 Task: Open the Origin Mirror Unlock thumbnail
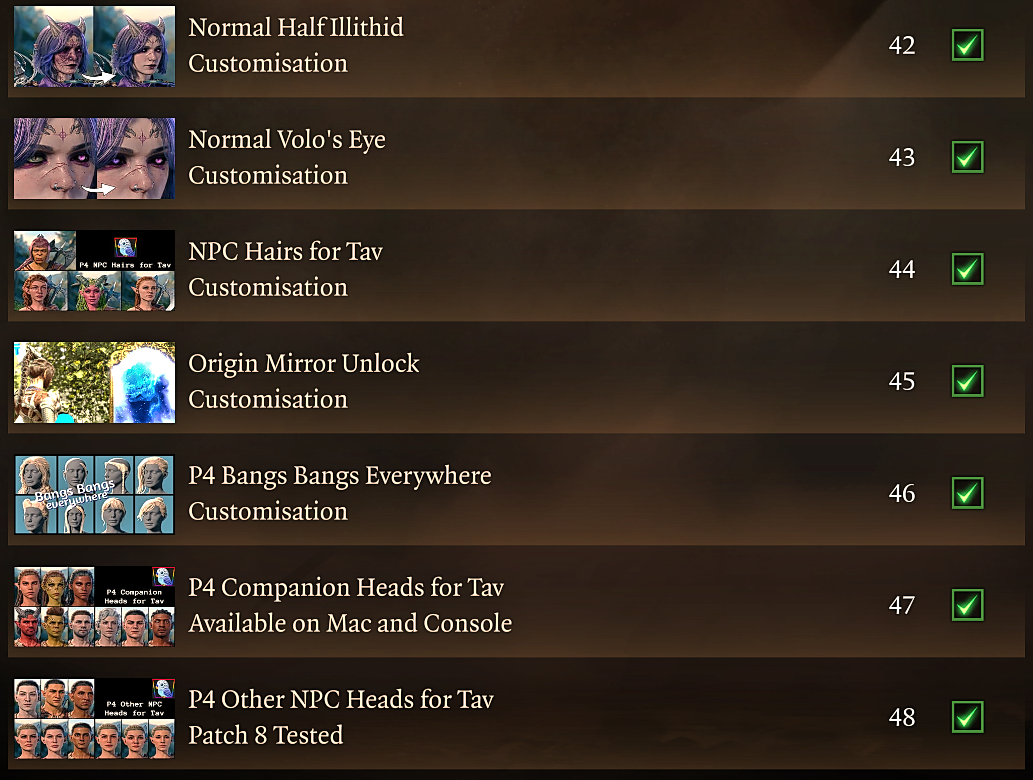click(94, 382)
